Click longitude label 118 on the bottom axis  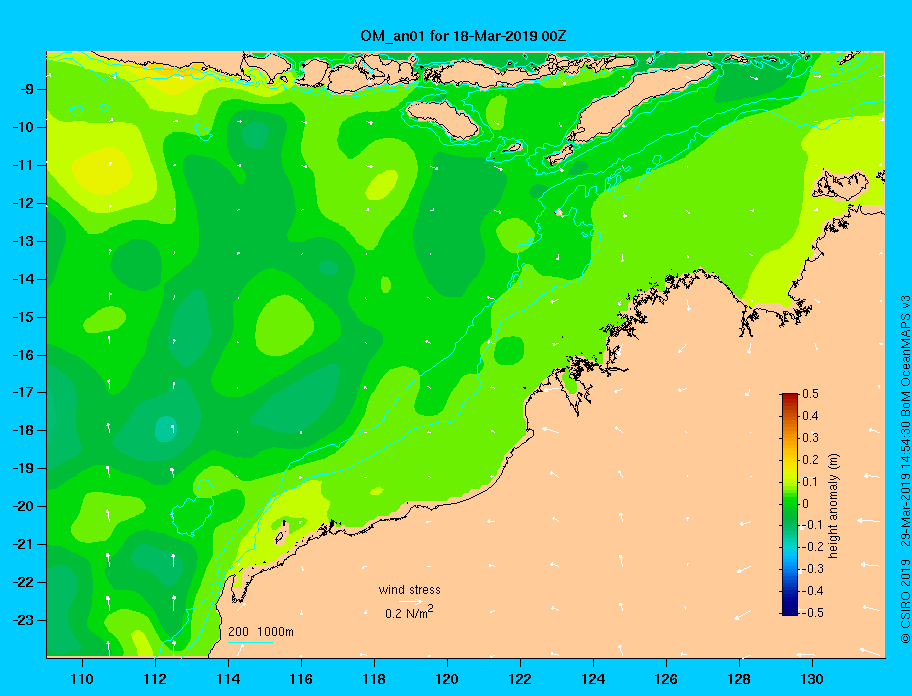click(x=374, y=679)
